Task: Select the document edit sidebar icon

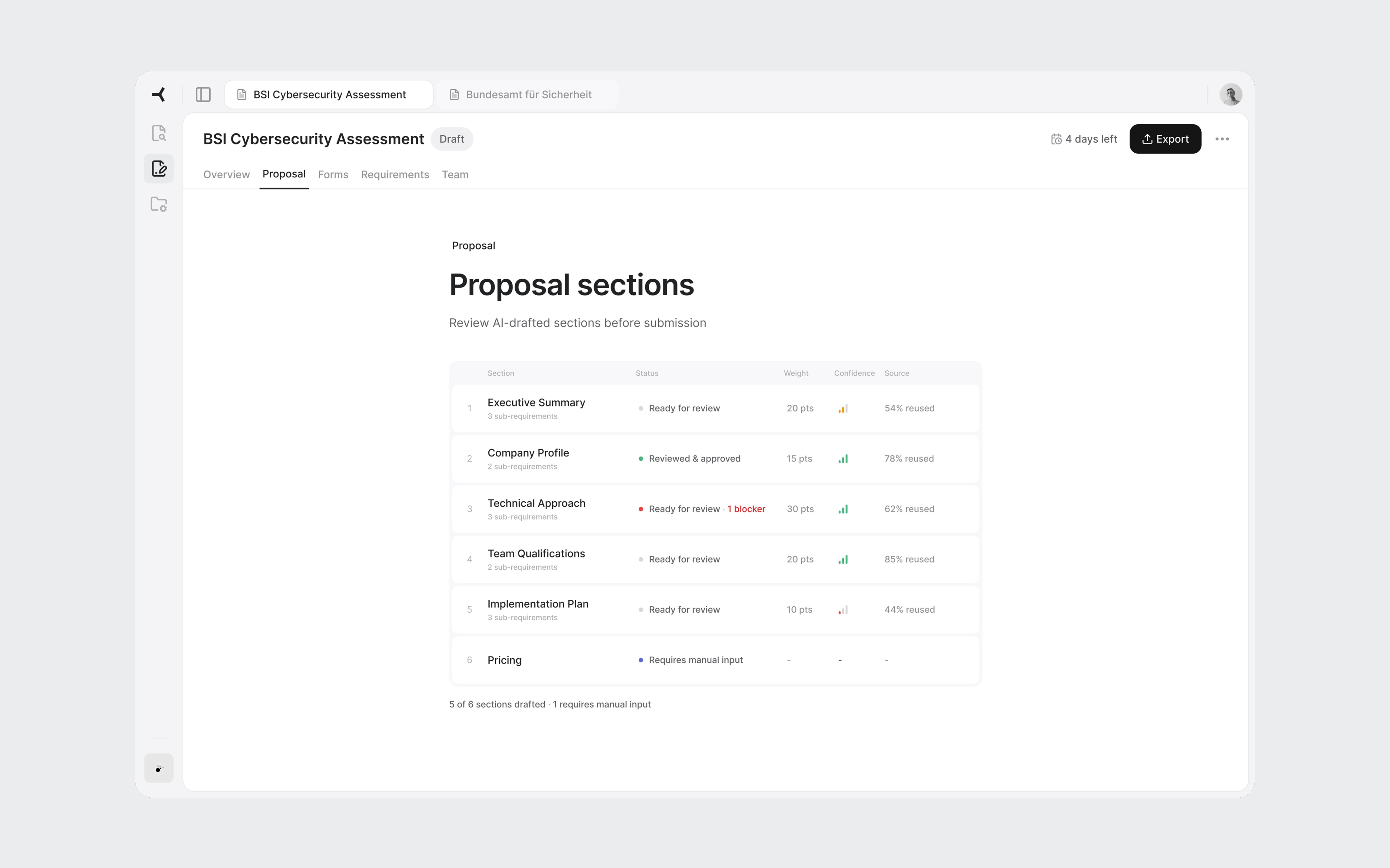Action: (x=159, y=169)
